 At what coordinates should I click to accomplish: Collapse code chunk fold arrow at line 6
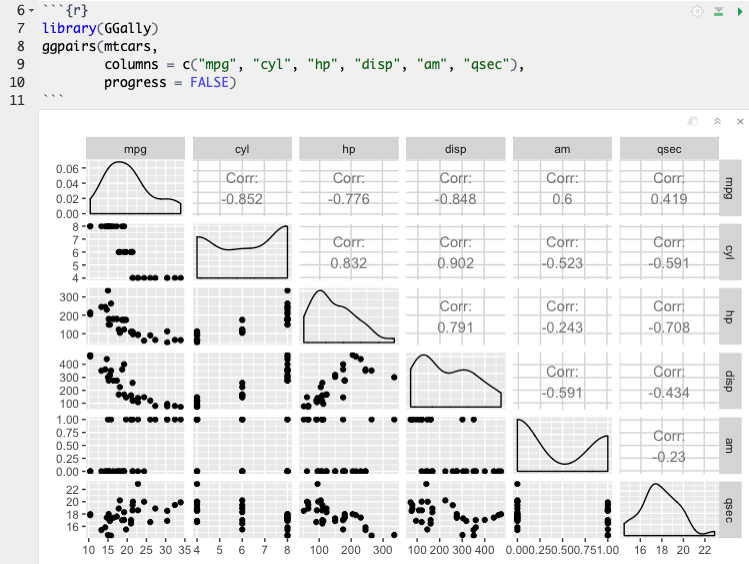click(31, 11)
